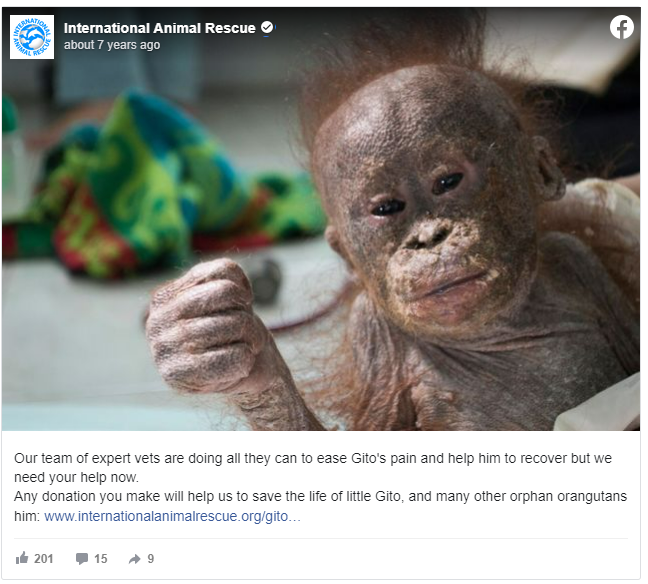View the 9 shares count
This screenshot has width=648, height=584.
(151, 558)
